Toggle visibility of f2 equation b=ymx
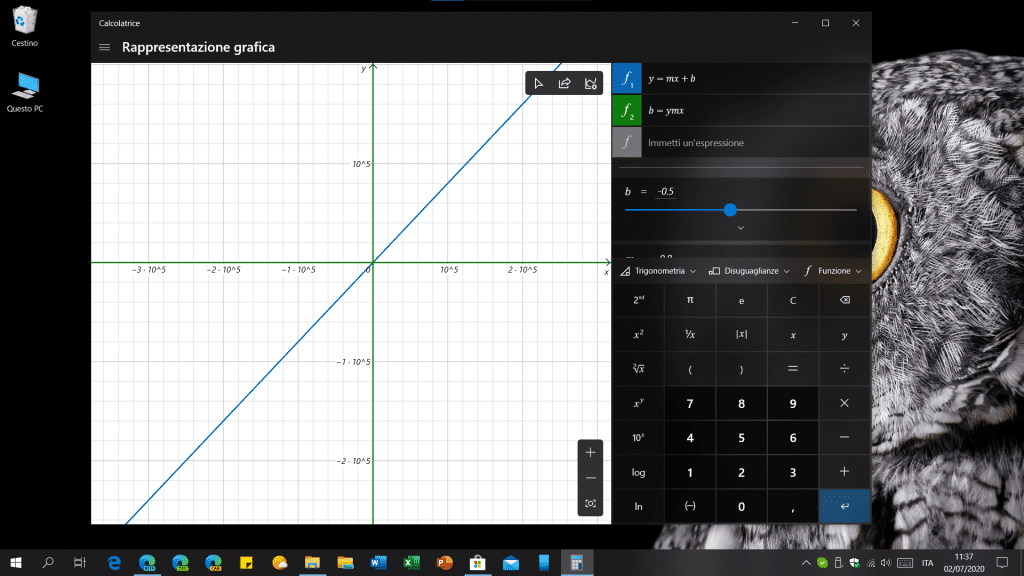1024x576 pixels. pos(626,110)
